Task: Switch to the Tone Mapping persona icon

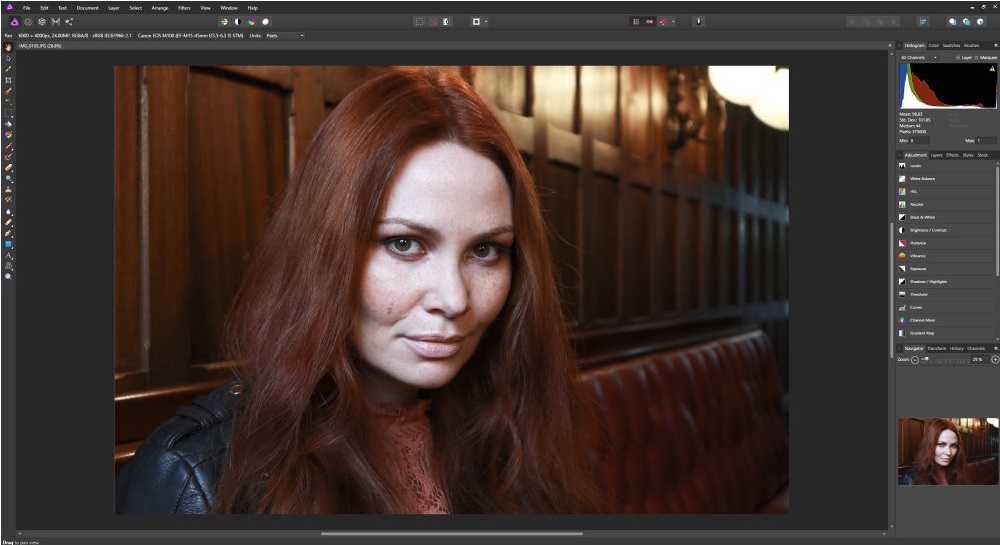Action: (55, 22)
